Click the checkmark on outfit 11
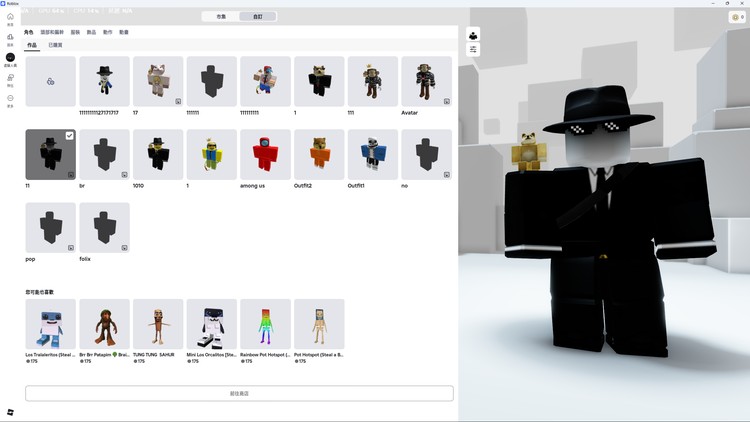This screenshot has width=750, height=422. pos(69,136)
